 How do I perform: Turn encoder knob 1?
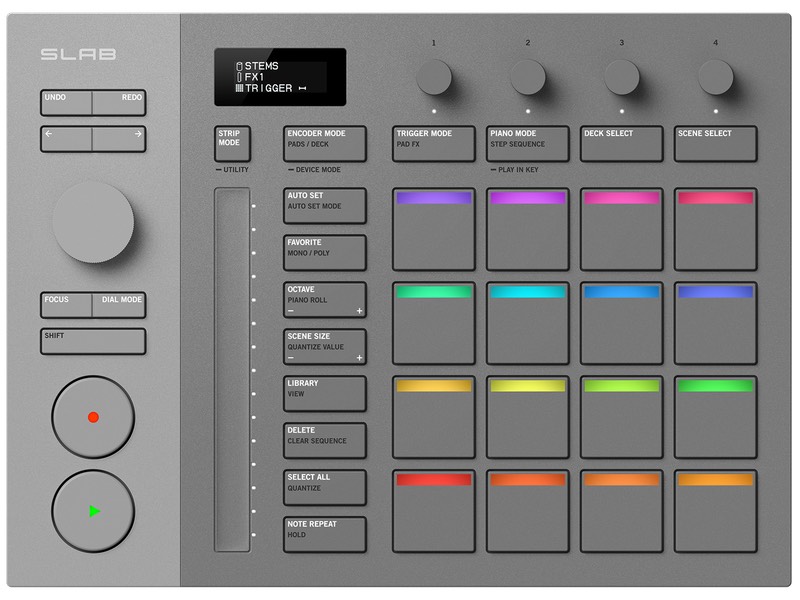click(x=432, y=78)
